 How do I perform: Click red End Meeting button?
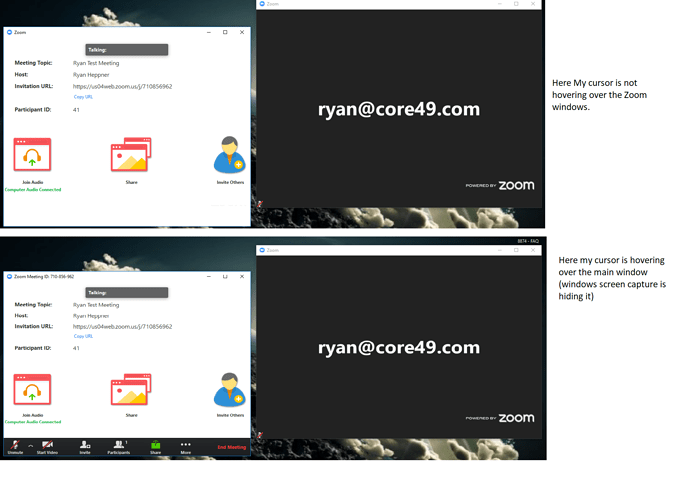(232, 447)
